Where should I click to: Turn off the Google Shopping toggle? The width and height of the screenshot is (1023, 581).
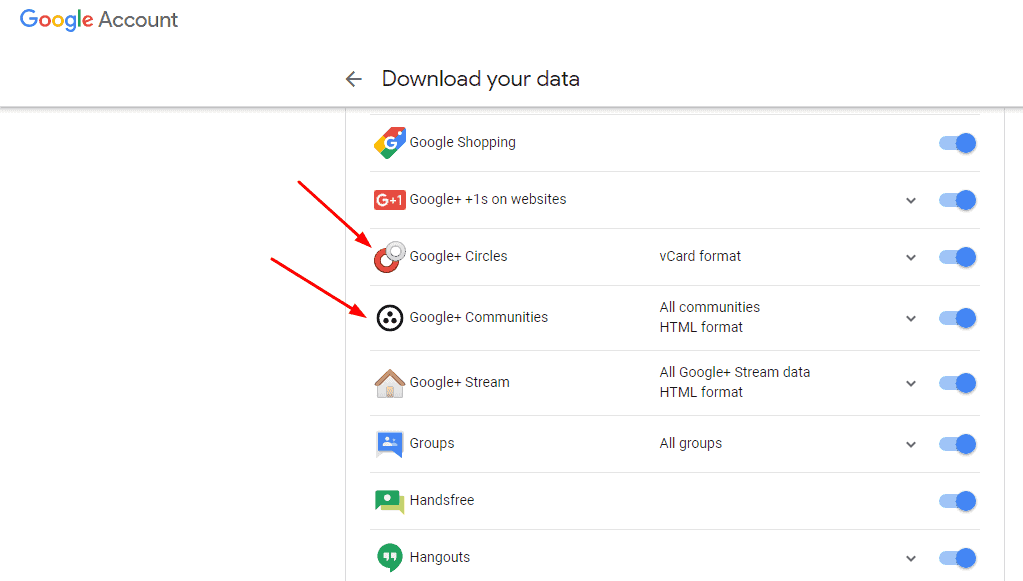957,143
